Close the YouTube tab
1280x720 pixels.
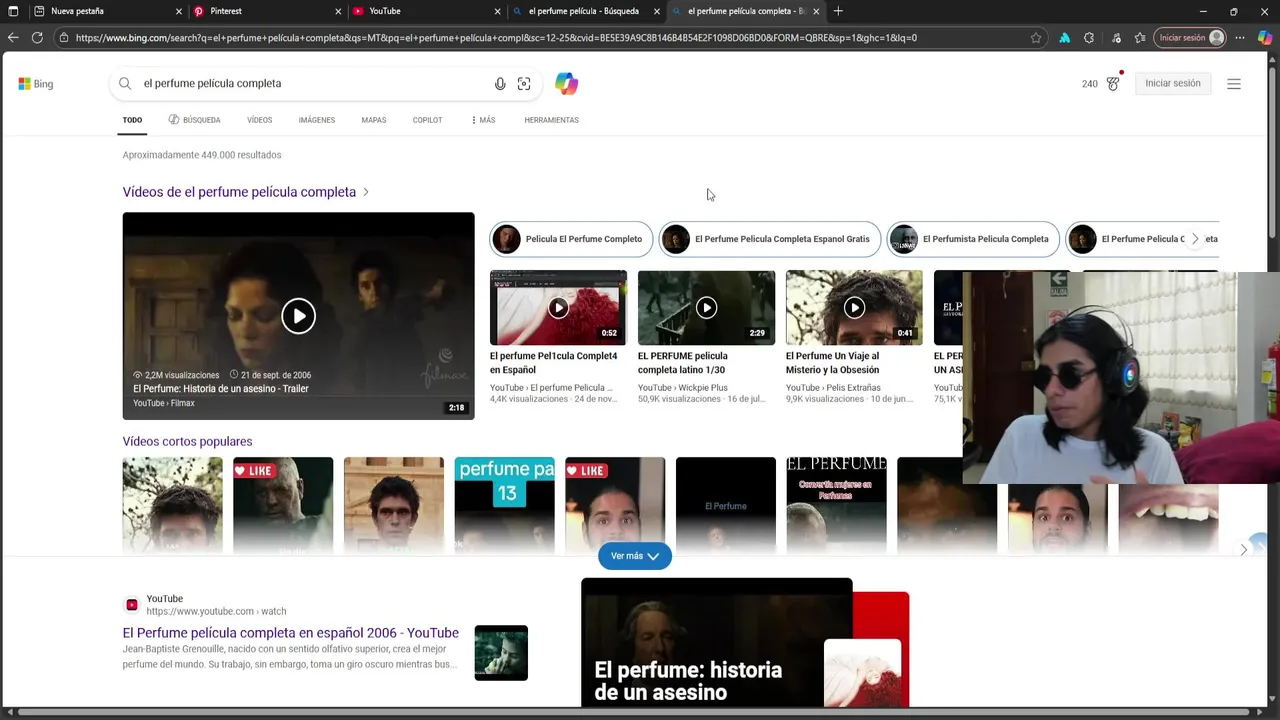pos(498,11)
